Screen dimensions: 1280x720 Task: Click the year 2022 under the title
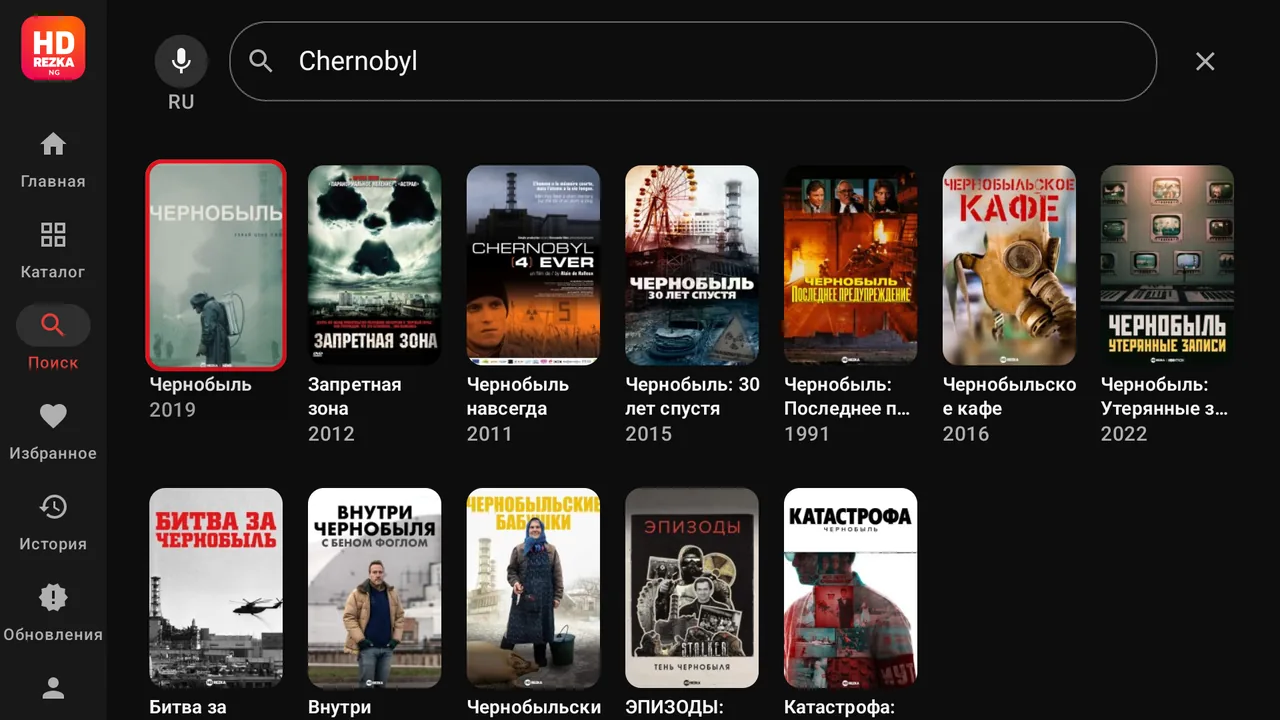pyautogui.click(x=1124, y=434)
